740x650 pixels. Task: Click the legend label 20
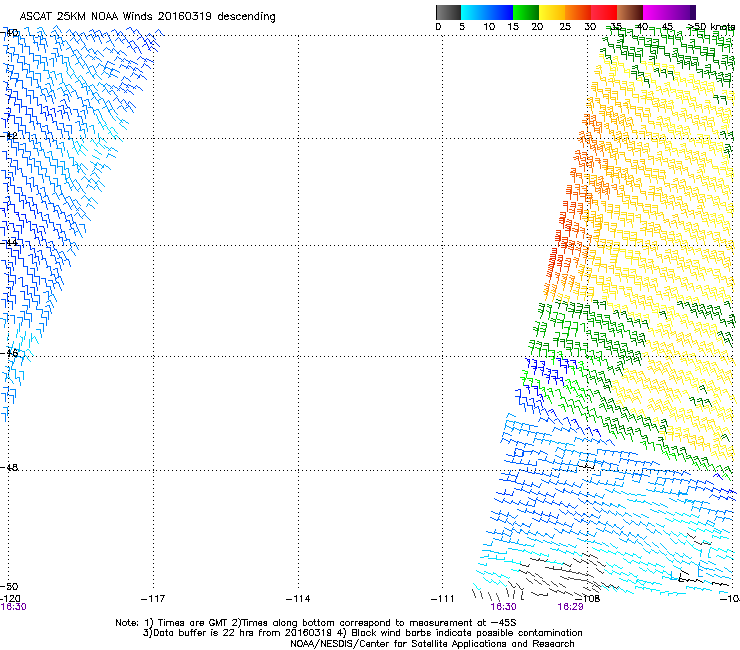coord(537,27)
